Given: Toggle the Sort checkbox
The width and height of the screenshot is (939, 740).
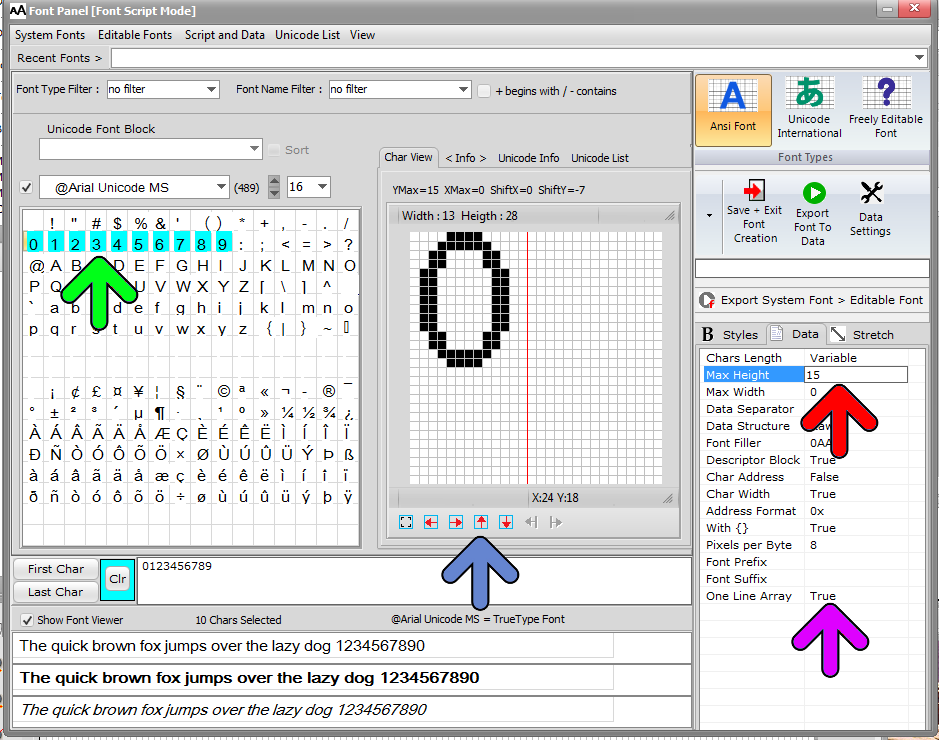Looking at the screenshot, I should click(274, 150).
